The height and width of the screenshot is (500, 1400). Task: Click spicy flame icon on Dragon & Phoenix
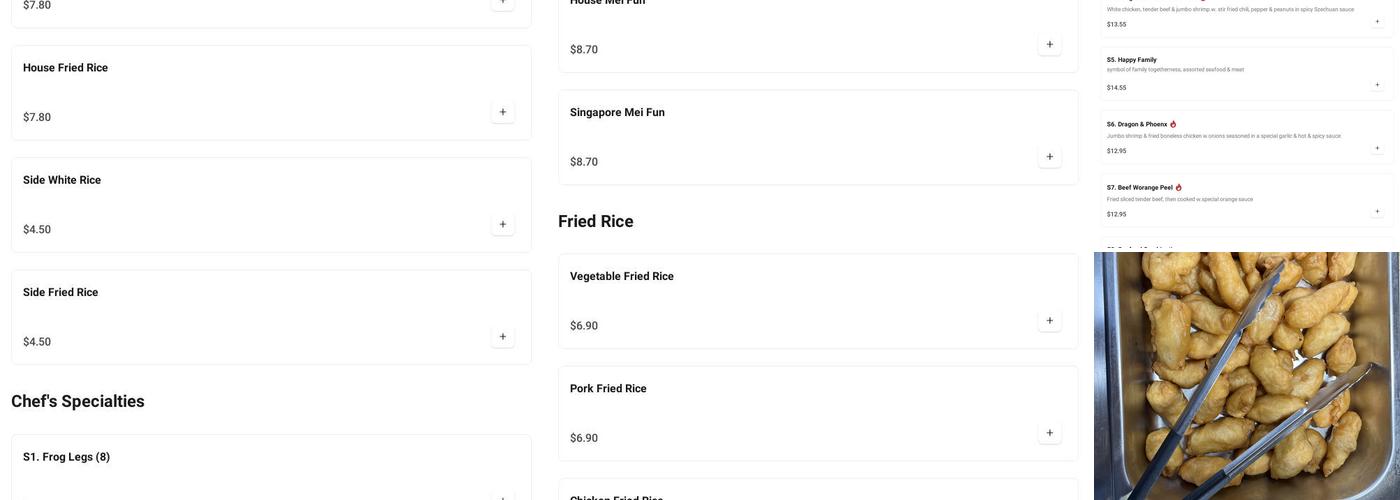[1173, 124]
